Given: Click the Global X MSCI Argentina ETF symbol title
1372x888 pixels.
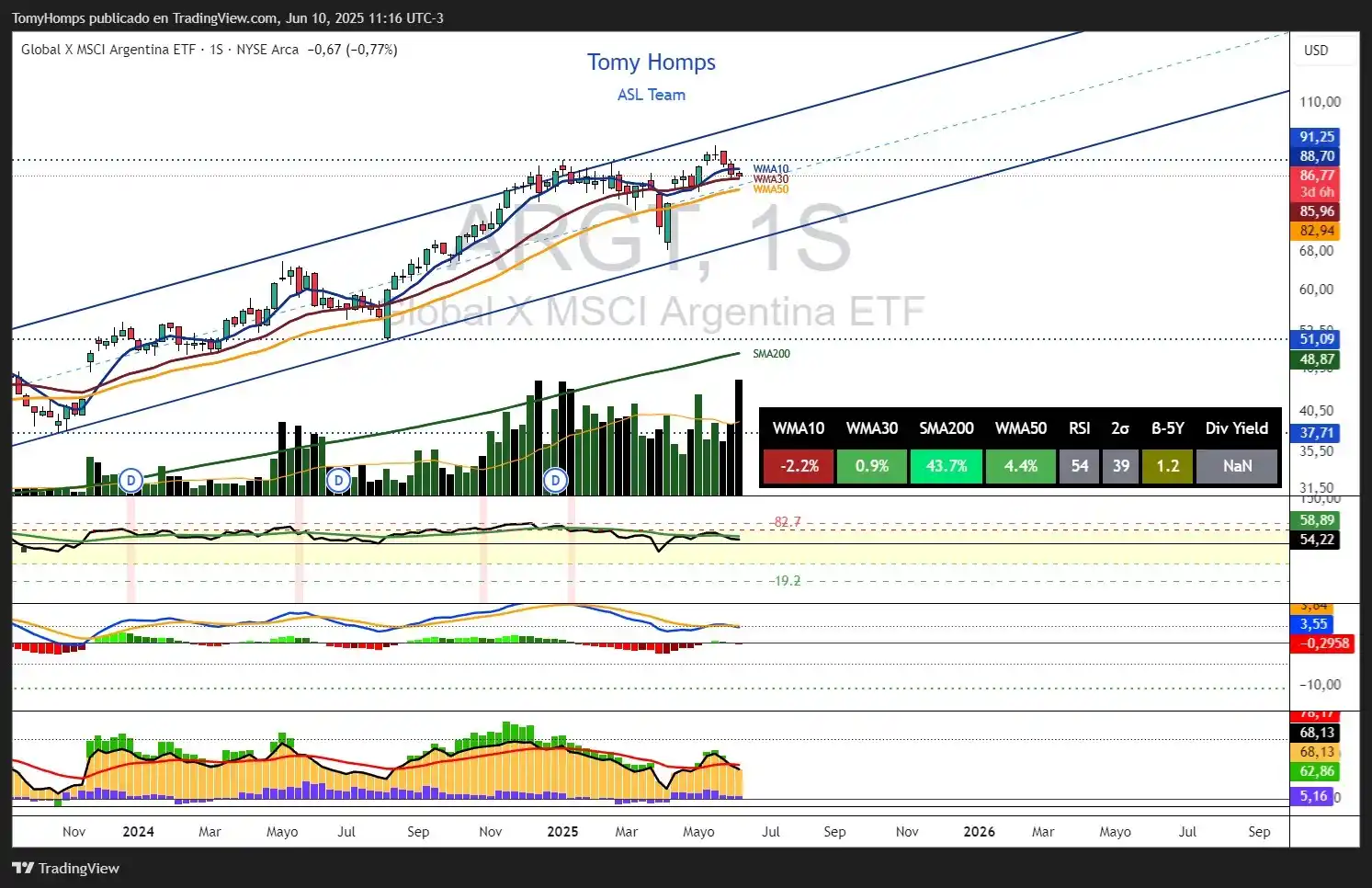Looking at the screenshot, I should tap(108, 50).
